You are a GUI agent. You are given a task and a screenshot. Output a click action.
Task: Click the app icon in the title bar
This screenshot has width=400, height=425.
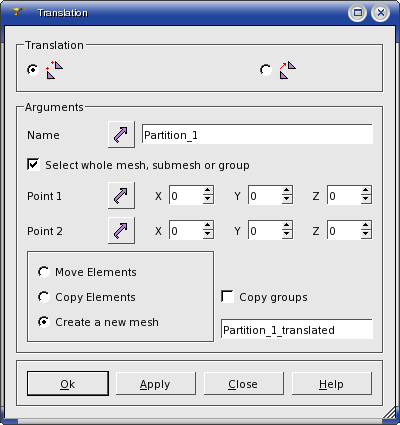coord(17,12)
